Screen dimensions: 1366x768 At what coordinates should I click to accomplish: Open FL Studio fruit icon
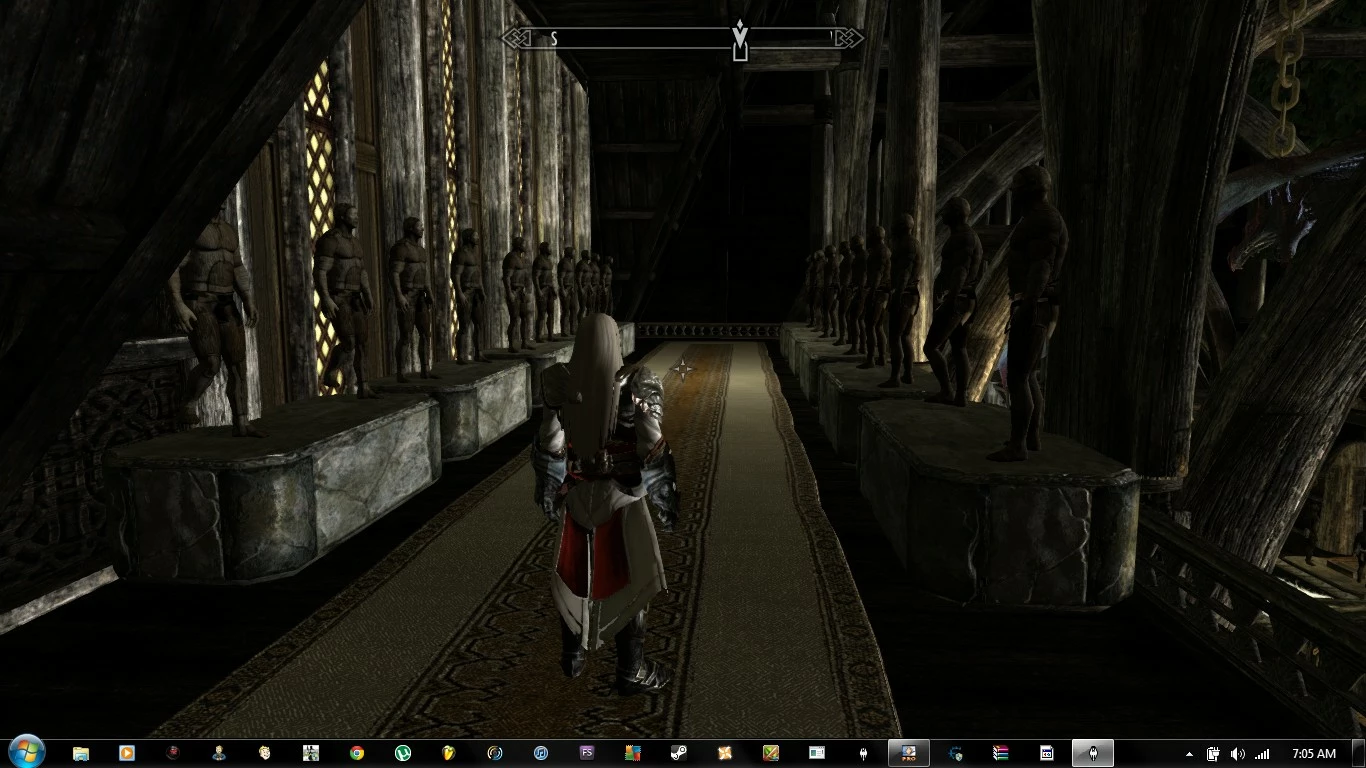[449, 753]
